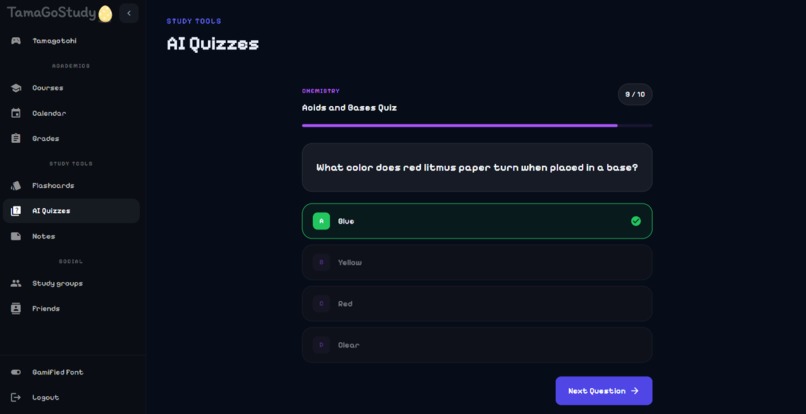The width and height of the screenshot is (806, 414).
Task: Toggle the Gamified Font switch
Action: pos(16,372)
